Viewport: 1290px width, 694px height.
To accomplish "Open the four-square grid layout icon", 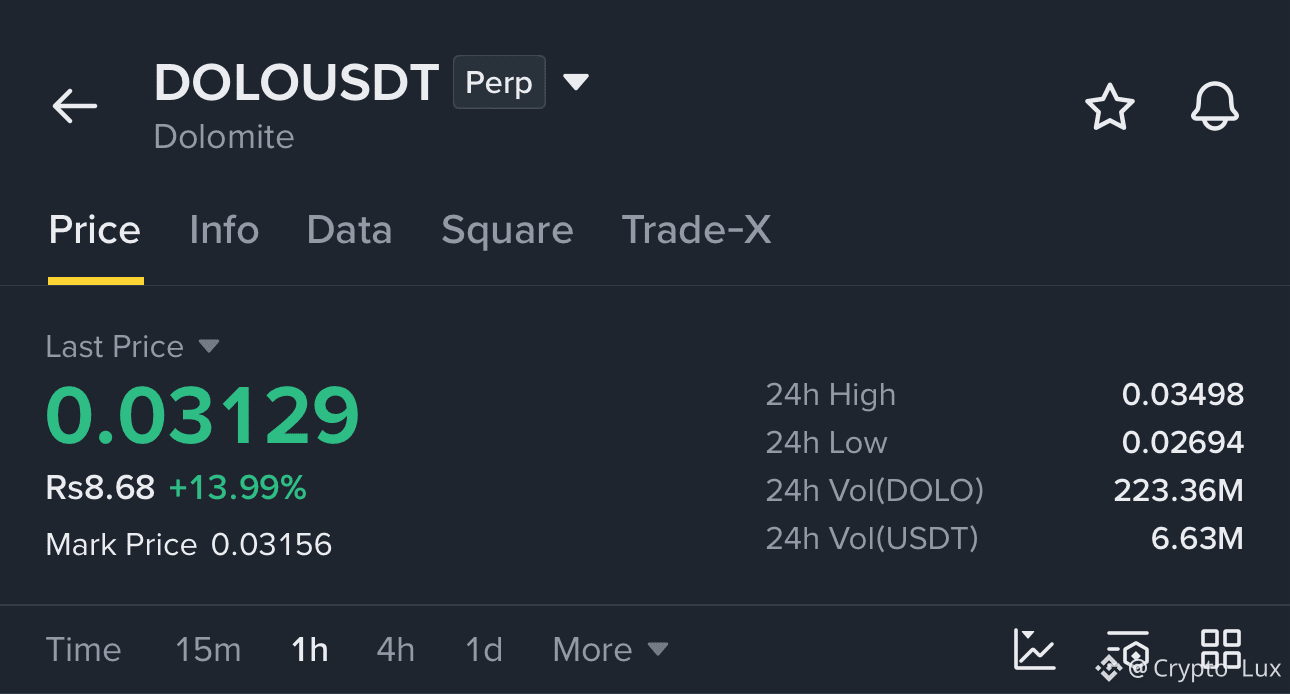I will (1221, 649).
